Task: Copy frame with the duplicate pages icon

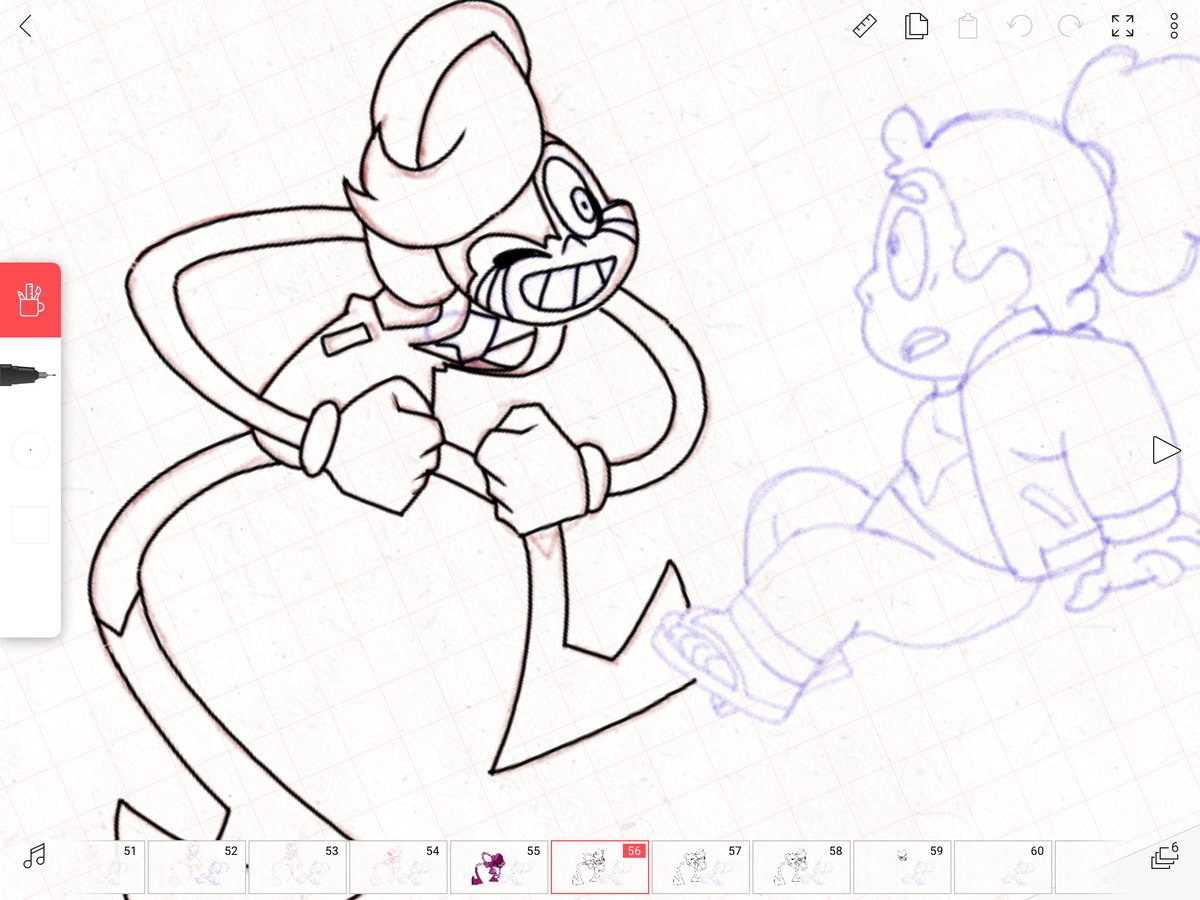Action: (x=916, y=26)
